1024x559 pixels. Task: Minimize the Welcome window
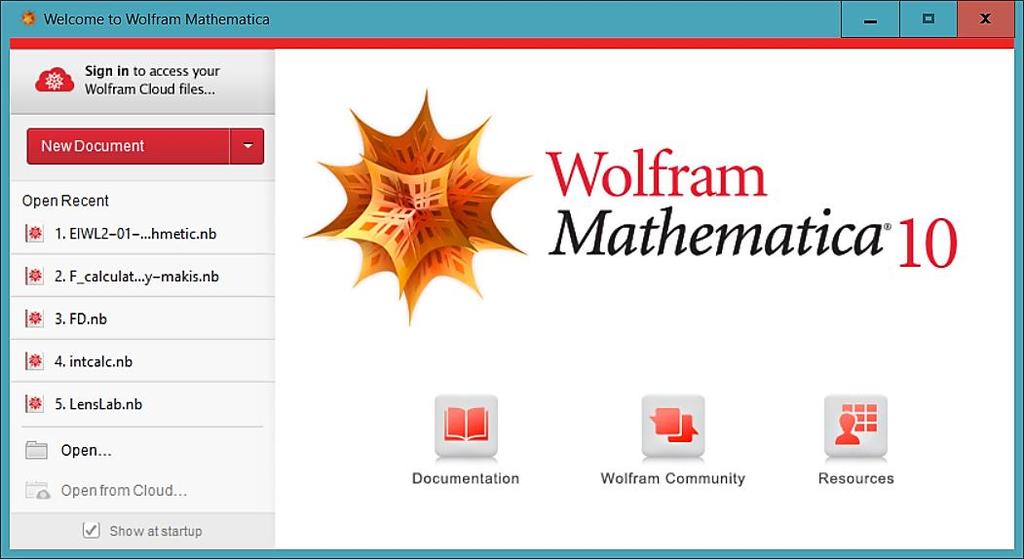(870, 19)
